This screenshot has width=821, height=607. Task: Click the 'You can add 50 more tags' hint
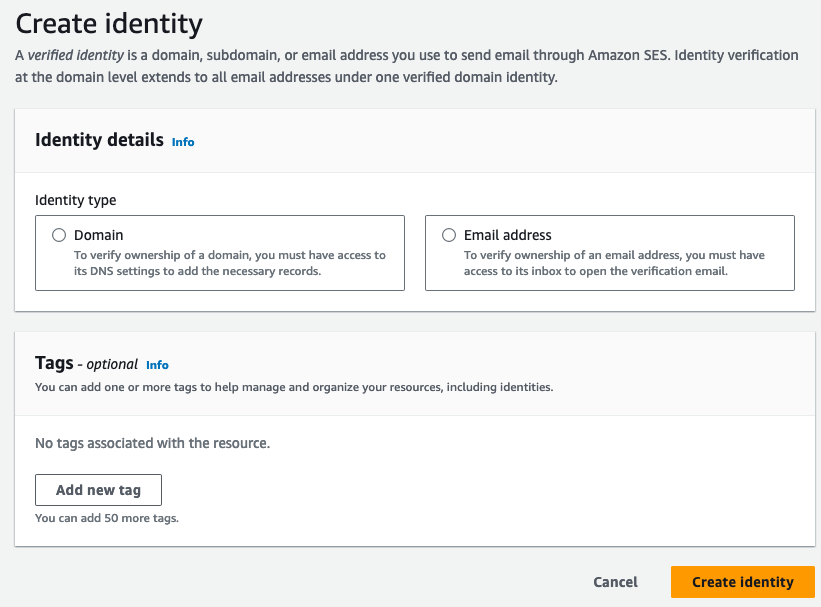click(106, 518)
